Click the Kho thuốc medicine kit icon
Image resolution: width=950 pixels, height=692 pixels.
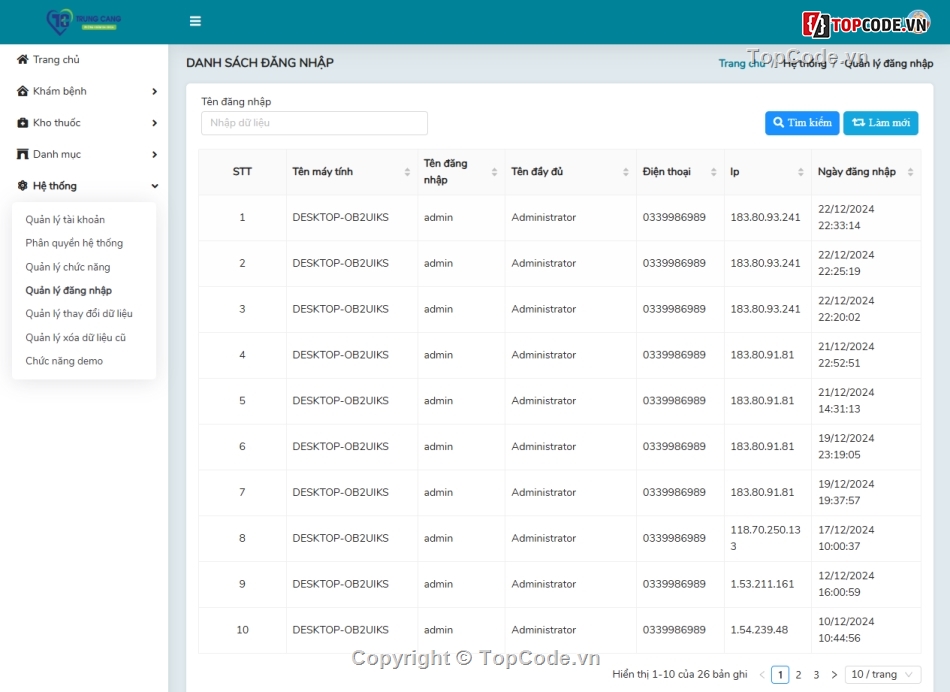coord(22,122)
